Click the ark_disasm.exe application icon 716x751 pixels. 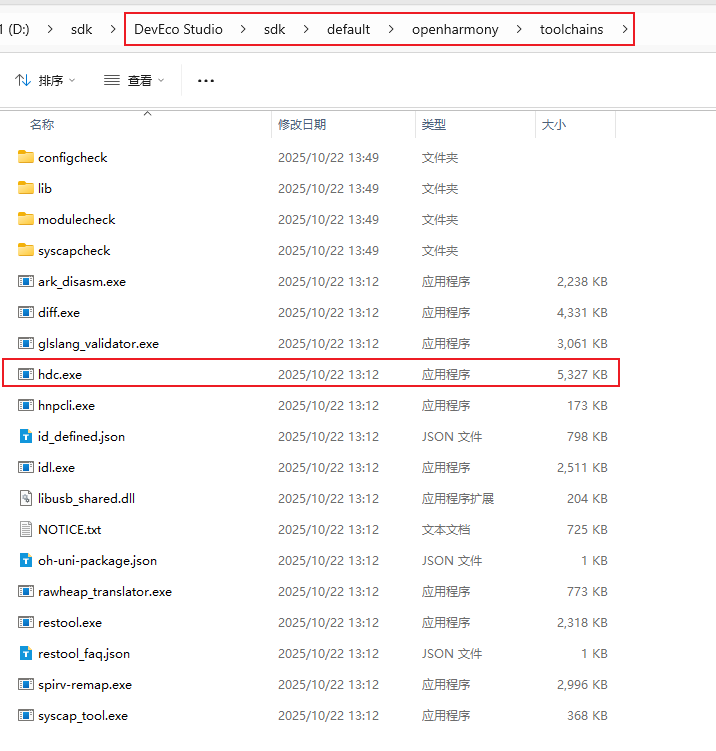pyautogui.click(x=26, y=281)
